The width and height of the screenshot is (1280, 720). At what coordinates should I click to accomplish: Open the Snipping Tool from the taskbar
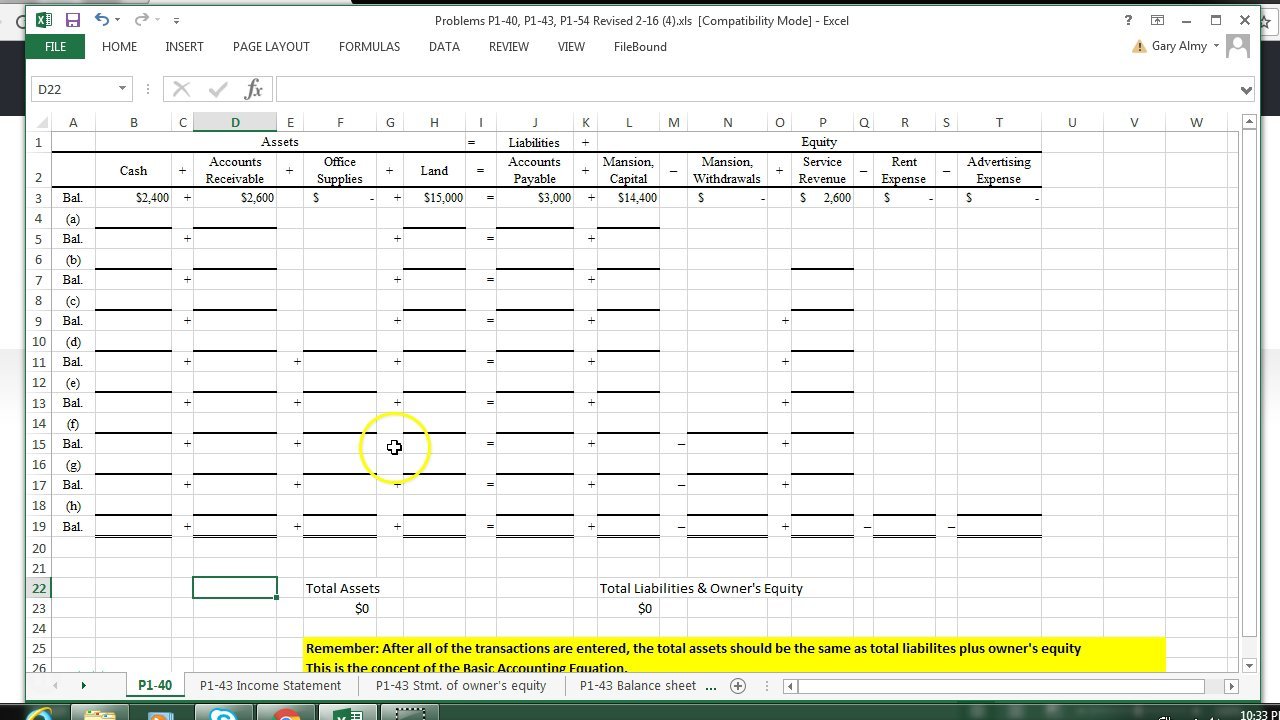click(x=410, y=714)
